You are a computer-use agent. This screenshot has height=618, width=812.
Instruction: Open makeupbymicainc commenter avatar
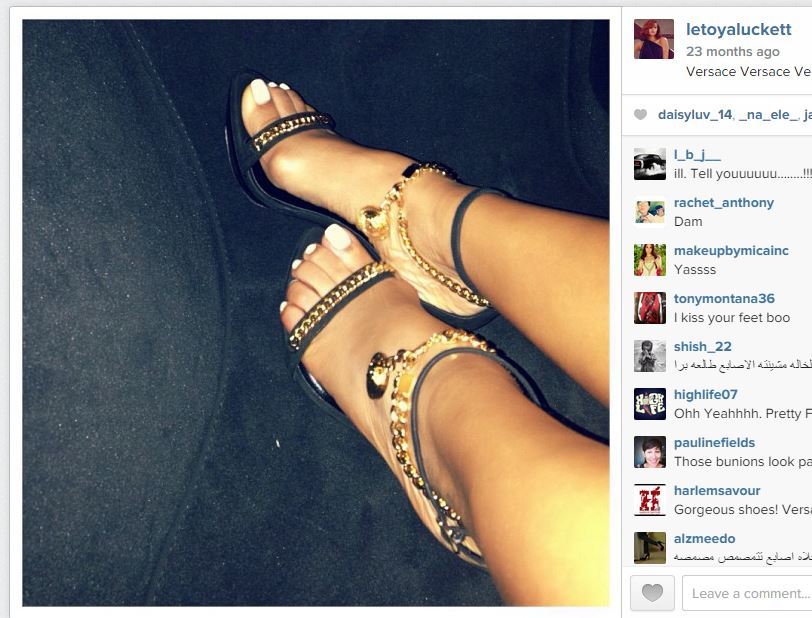pos(650,260)
